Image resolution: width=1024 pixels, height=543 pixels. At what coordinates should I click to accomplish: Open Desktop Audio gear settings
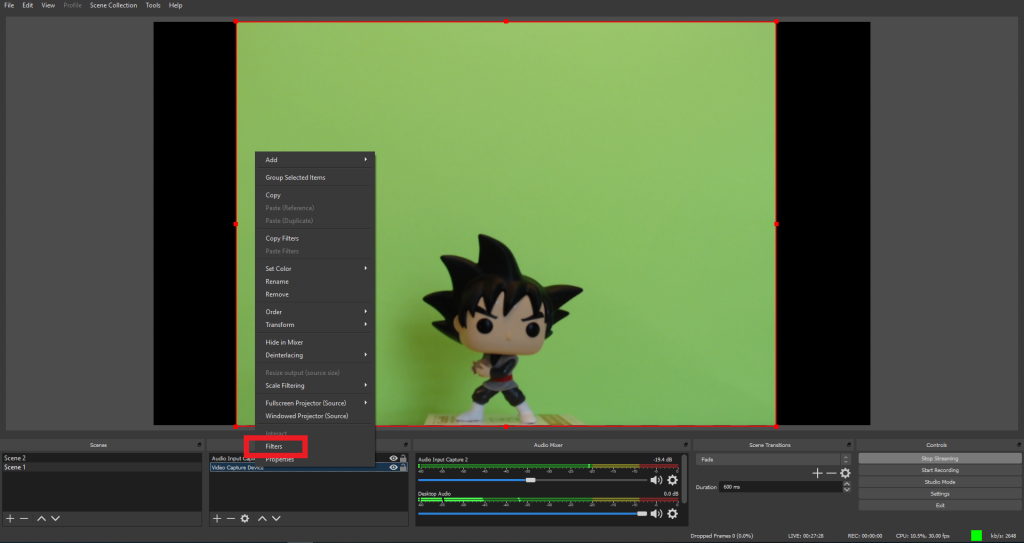pos(672,513)
